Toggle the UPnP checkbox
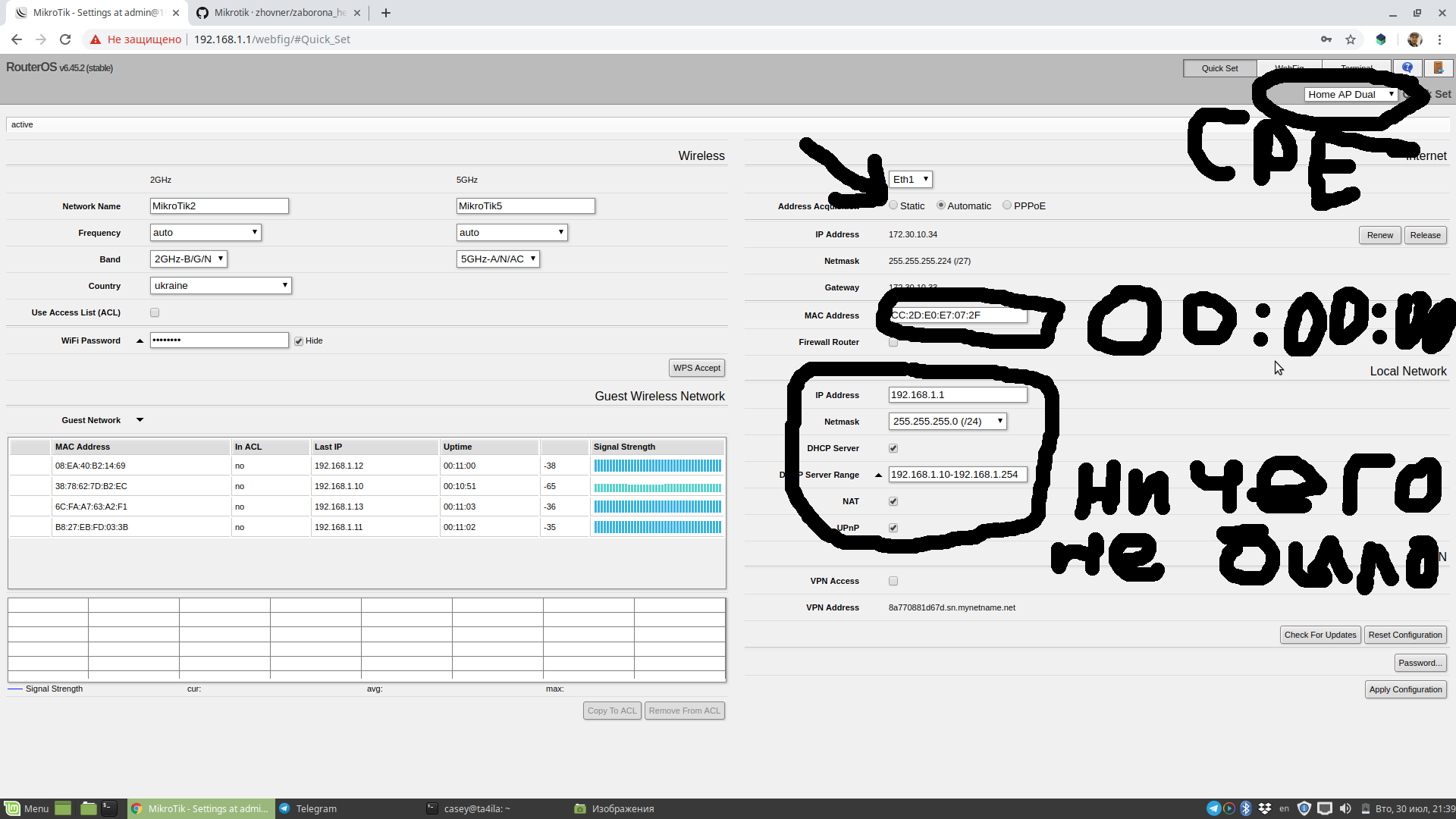1456x819 pixels. [893, 528]
